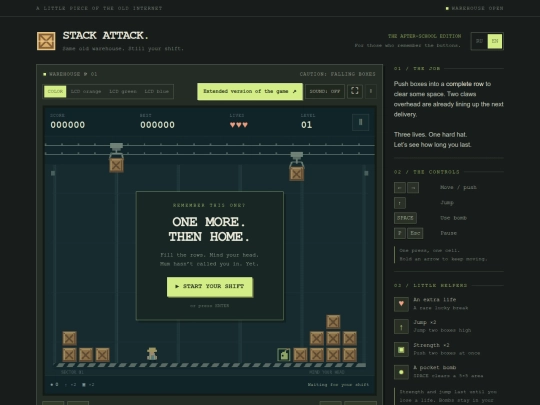Select the LCD blue theme
The image size is (540, 405).
pyautogui.click(x=156, y=91)
